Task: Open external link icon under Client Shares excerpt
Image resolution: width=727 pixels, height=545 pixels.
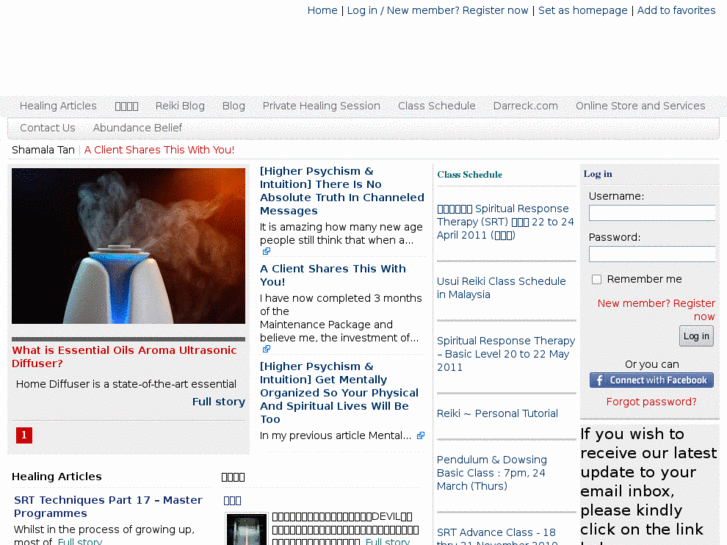Action: point(266,349)
